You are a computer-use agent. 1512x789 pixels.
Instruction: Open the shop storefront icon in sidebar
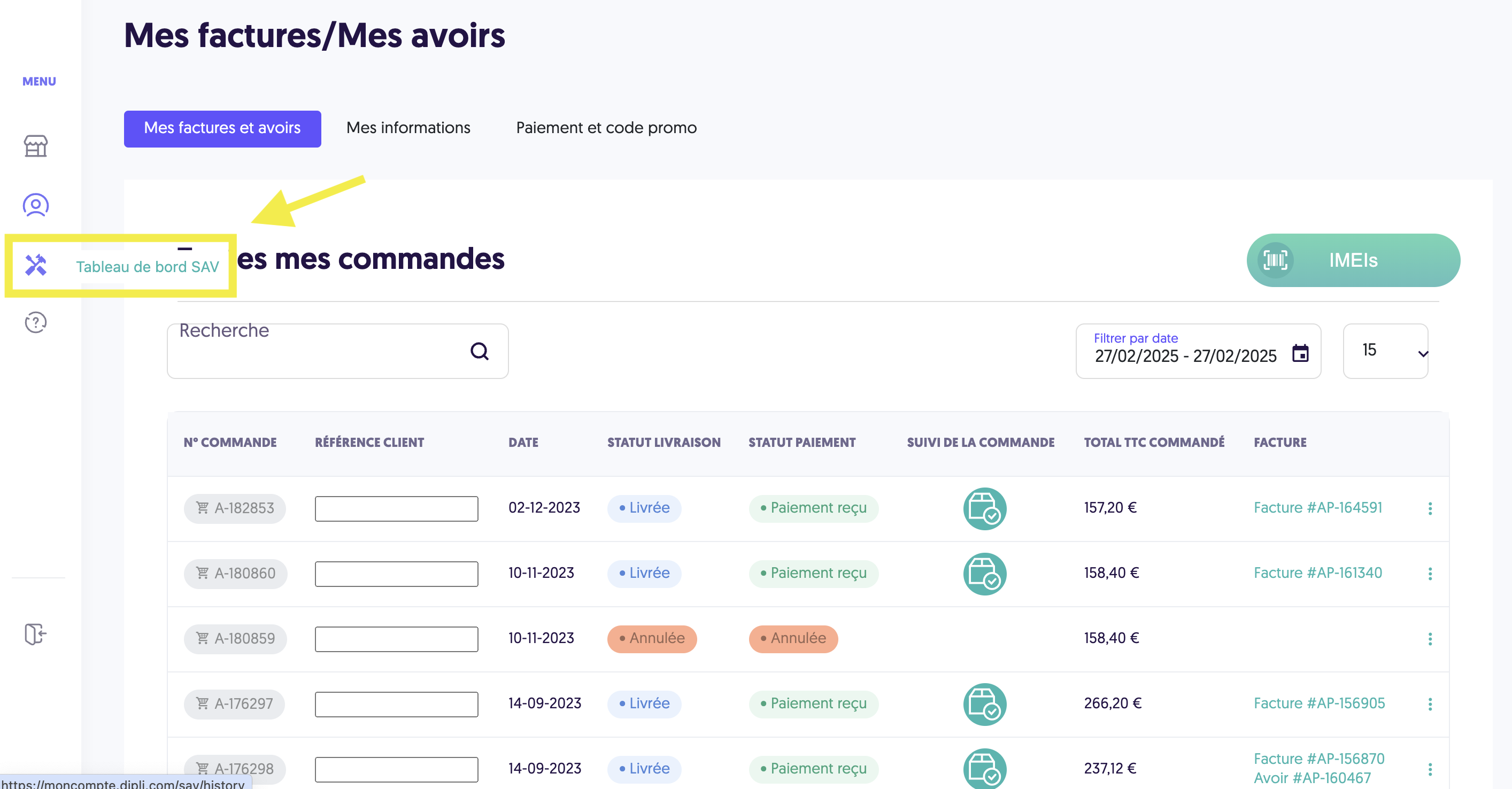[x=36, y=146]
